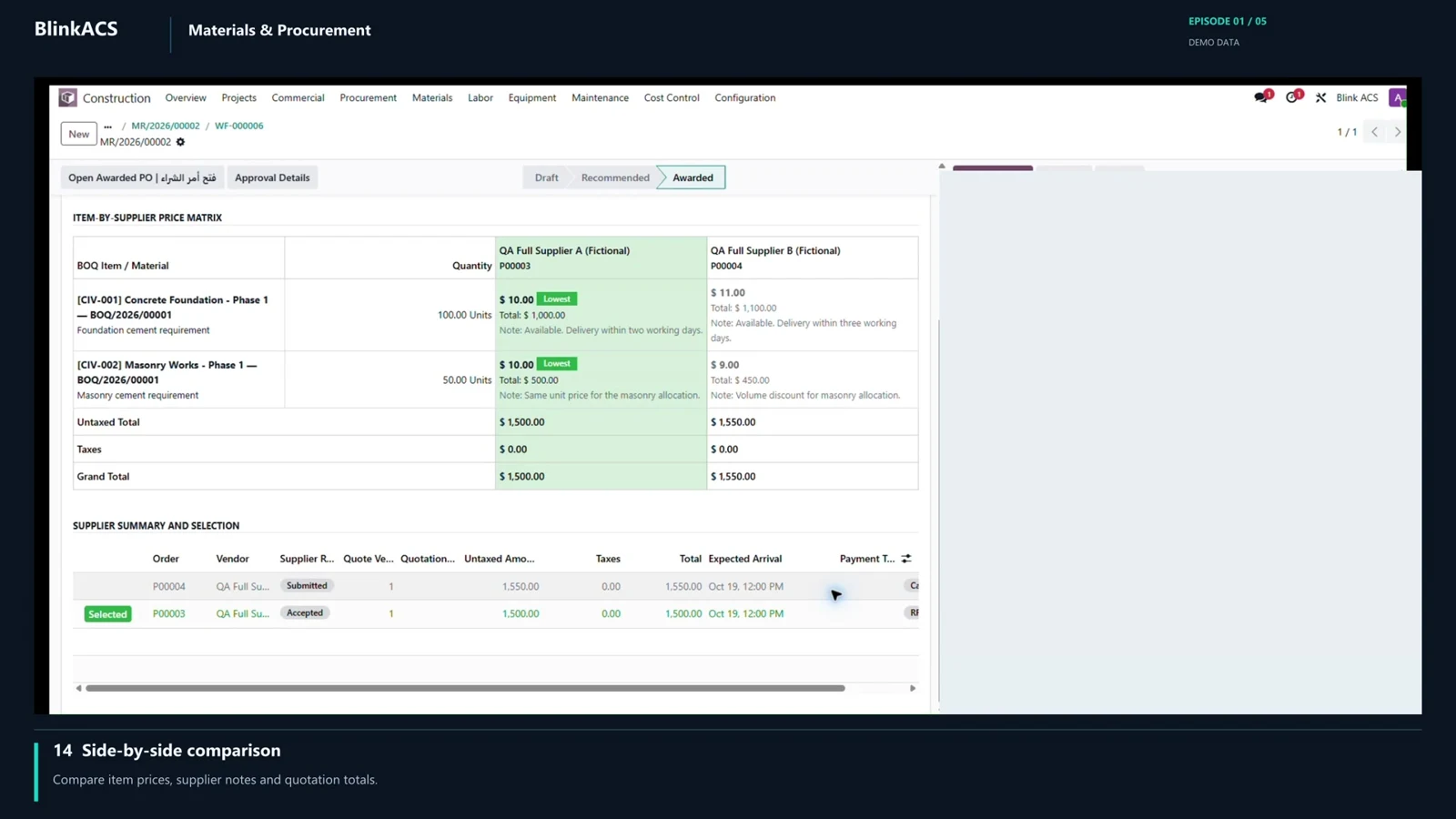This screenshot has height=819, width=1456.
Task: Click the gear actions icon beside MR/2026/00002
Action: point(180,142)
